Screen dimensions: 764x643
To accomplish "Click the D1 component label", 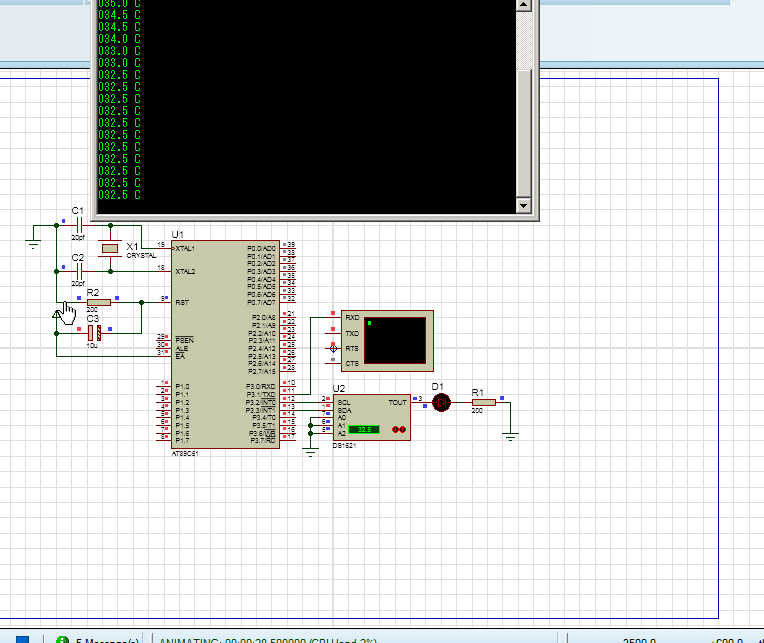I will (x=438, y=387).
